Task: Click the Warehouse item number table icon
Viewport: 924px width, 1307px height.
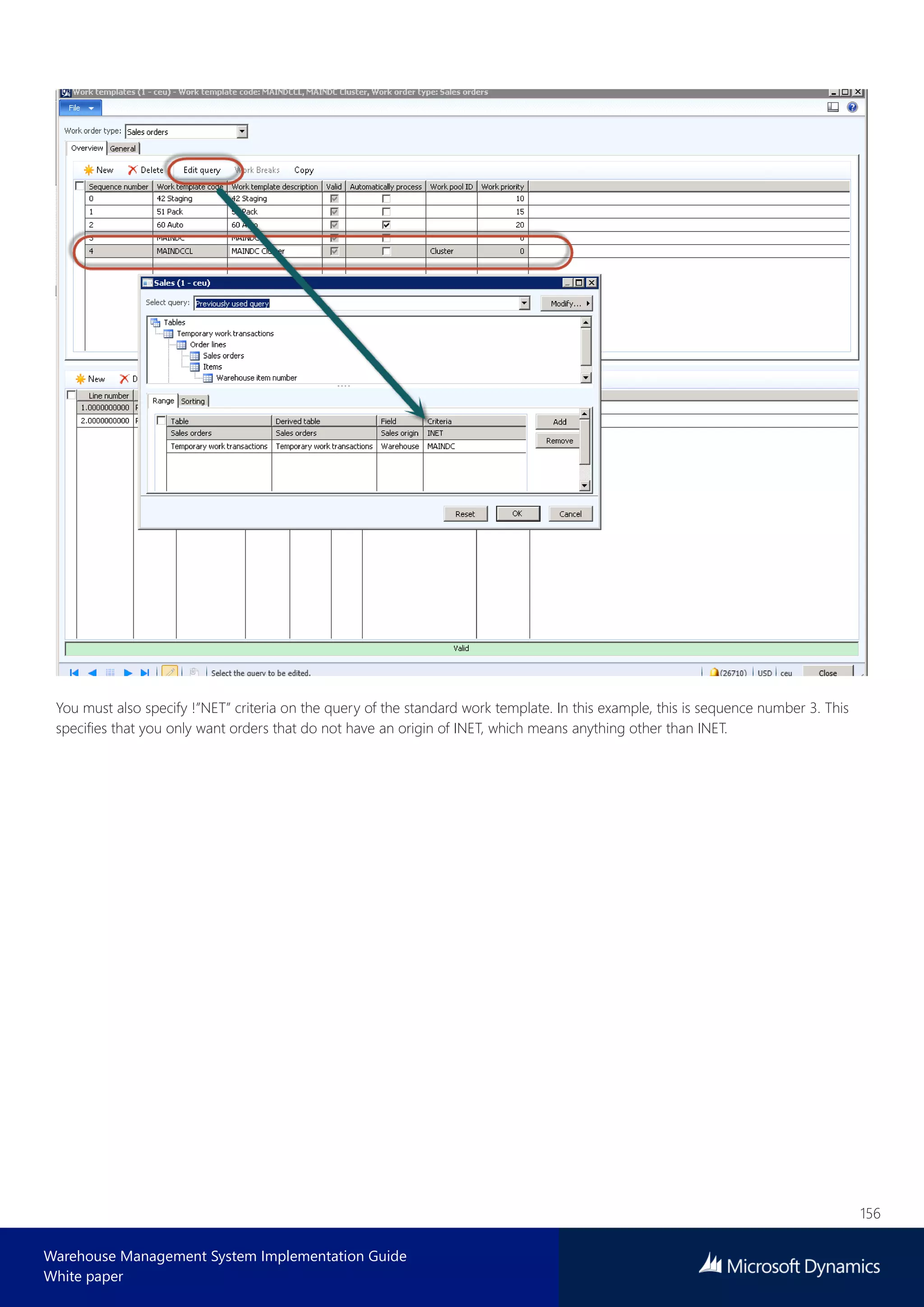Action: pyautogui.click(x=208, y=378)
